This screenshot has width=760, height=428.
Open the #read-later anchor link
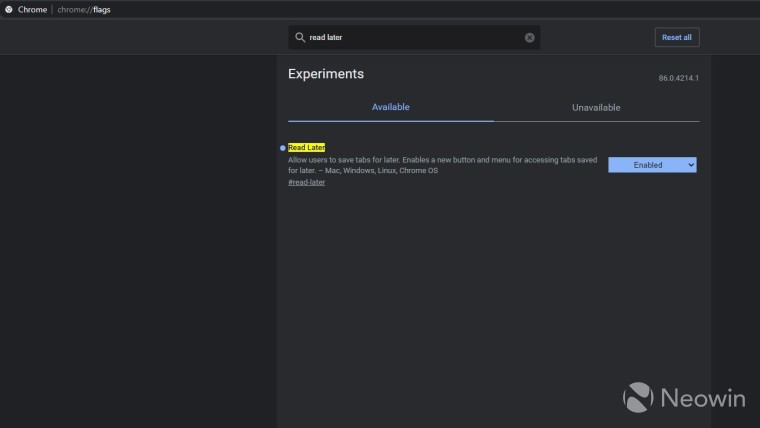306,182
